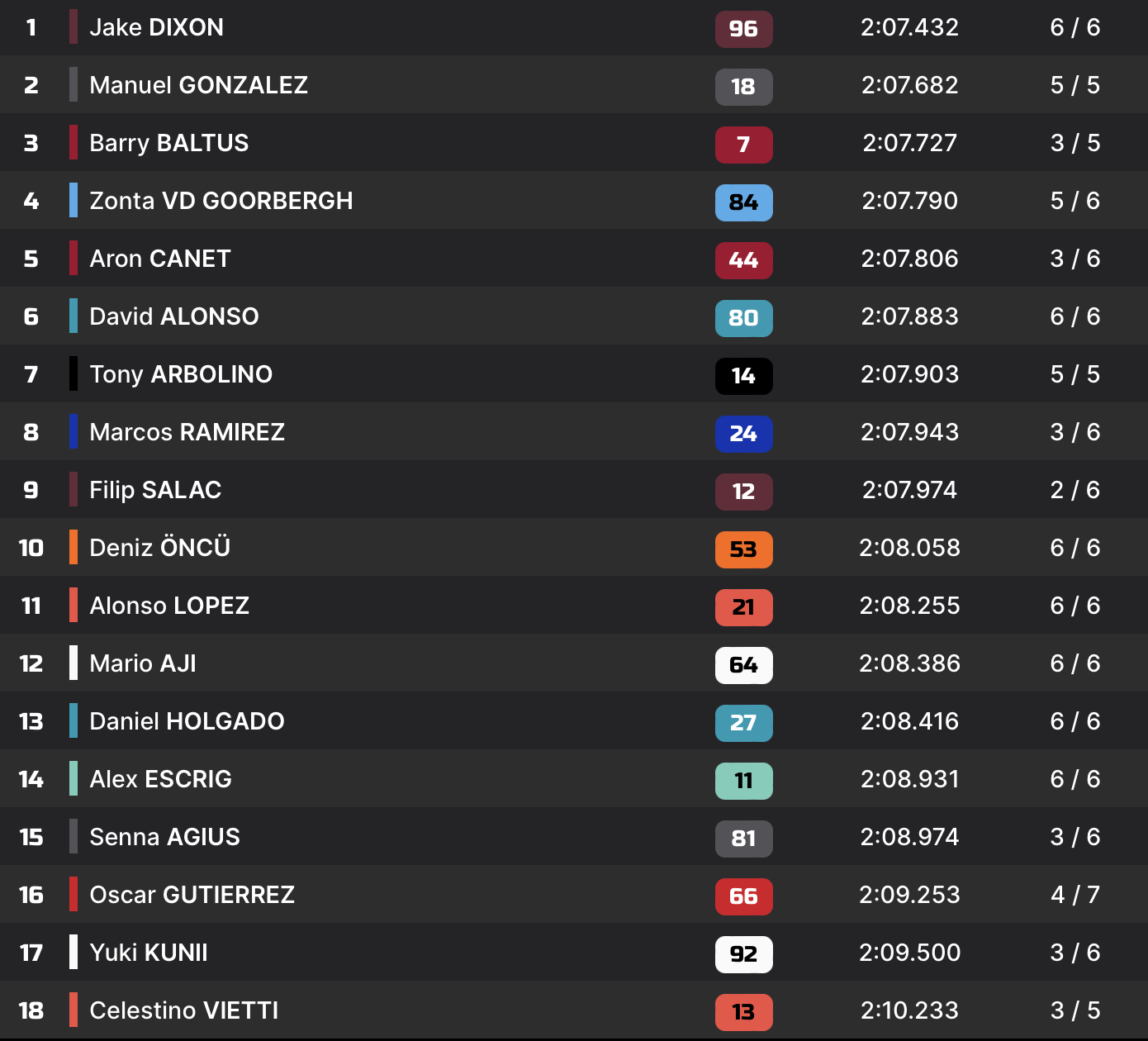Viewport: 1148px width, 1041px height.
Task: Select the position 15 row number
Action: click(31, 837)
